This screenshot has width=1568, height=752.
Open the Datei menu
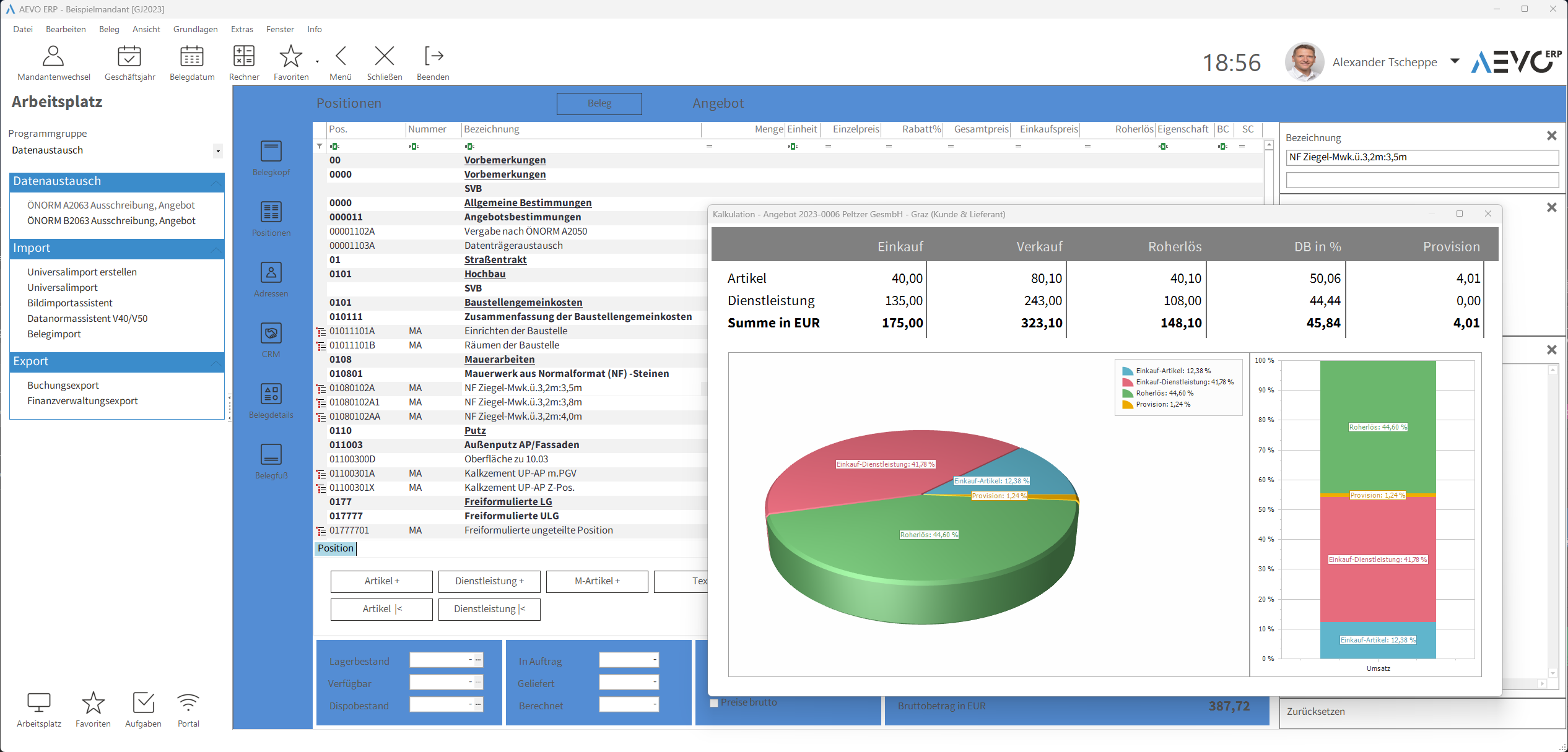click(x=23, y=29)
